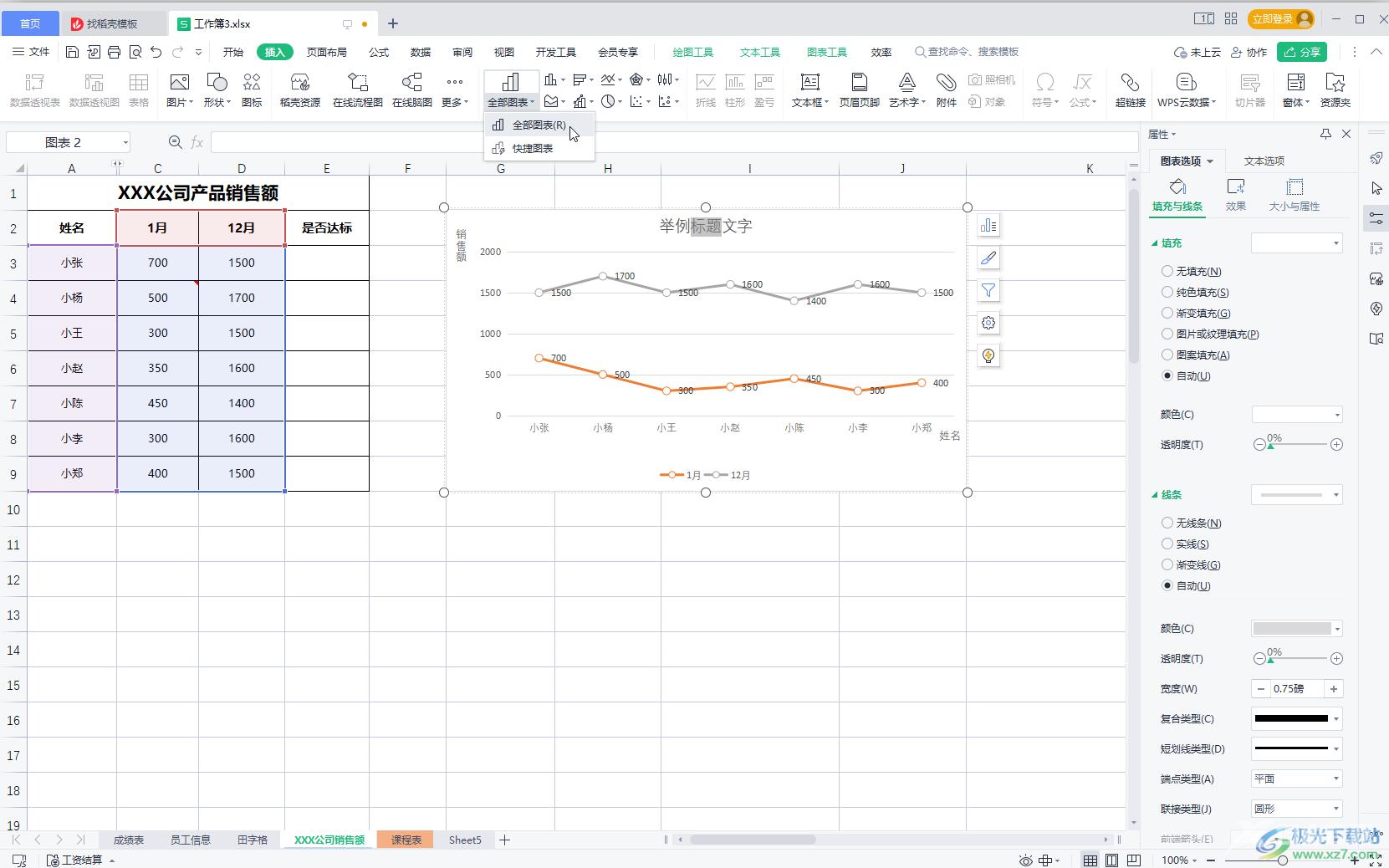Open the 资源夹 resource folder

point(1335,90)
